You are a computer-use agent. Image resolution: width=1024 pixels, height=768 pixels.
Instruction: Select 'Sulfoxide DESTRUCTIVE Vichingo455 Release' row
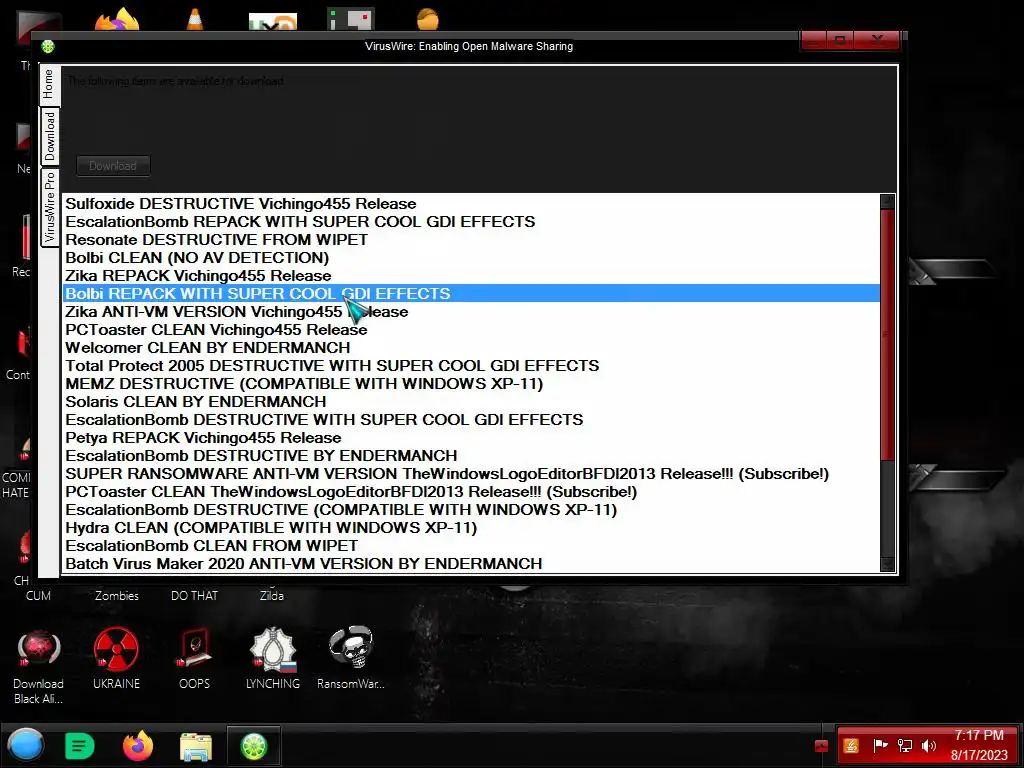471,204
